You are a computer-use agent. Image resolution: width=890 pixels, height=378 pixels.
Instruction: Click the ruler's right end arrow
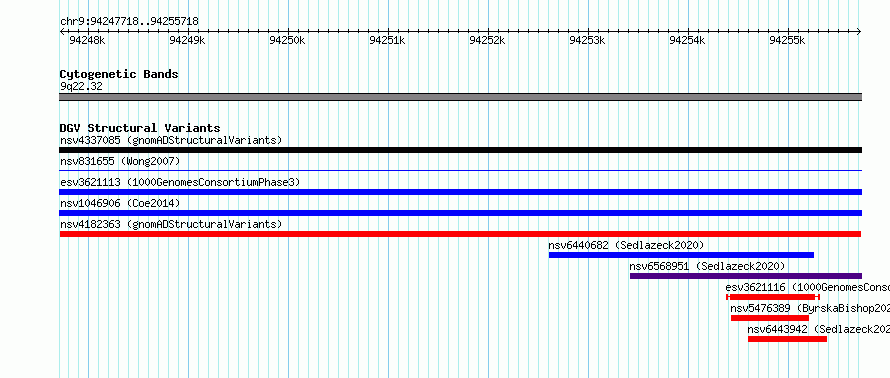tap(858, 31)
